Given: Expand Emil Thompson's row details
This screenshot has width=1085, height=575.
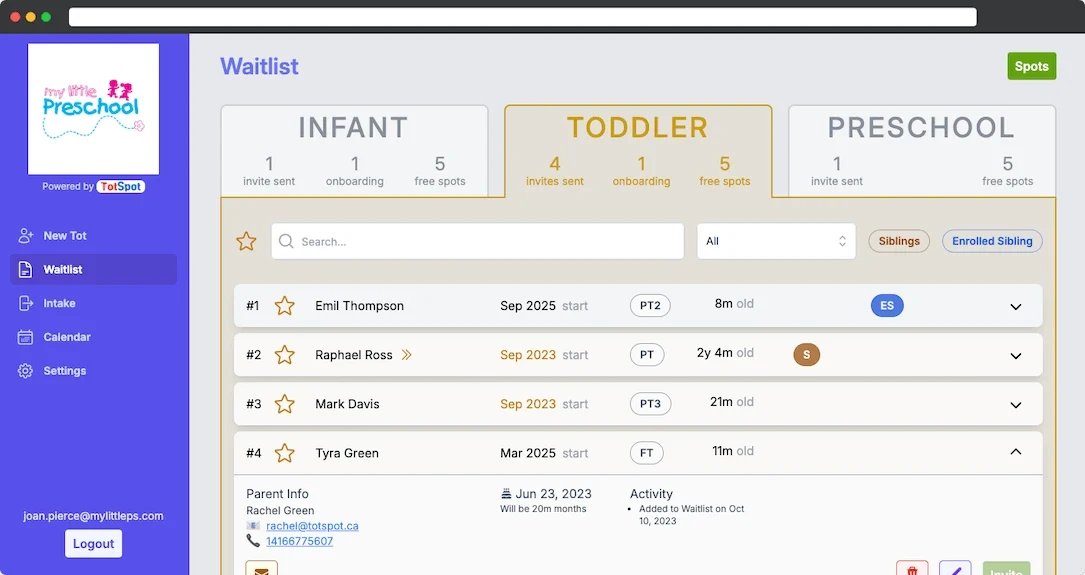Looking at the screenshot, I should coord(1016,307).
